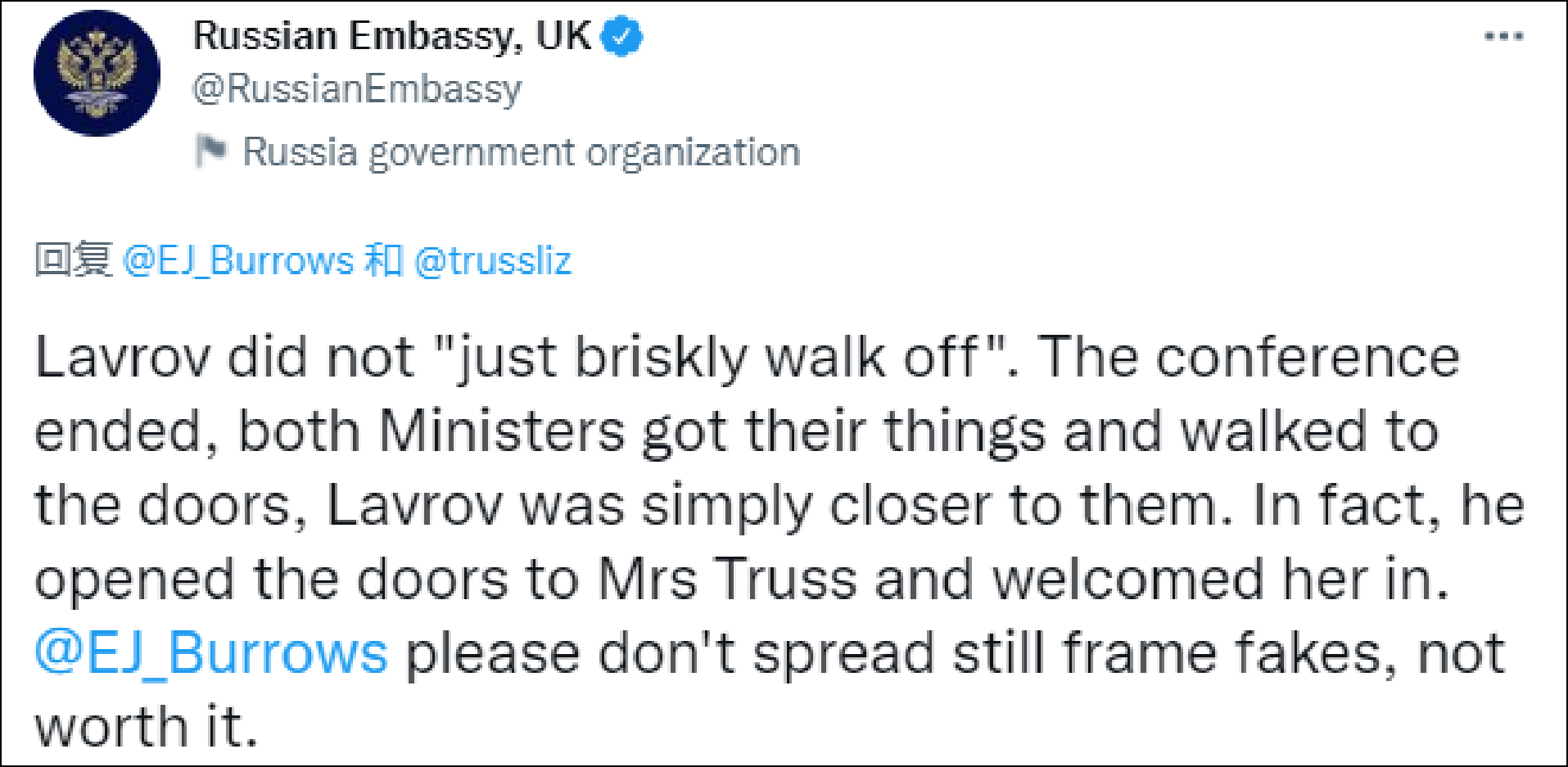The height and width of the screenshot is (767, 1568).
Task: Click the final line "worth it."
Action: point(146,727)
